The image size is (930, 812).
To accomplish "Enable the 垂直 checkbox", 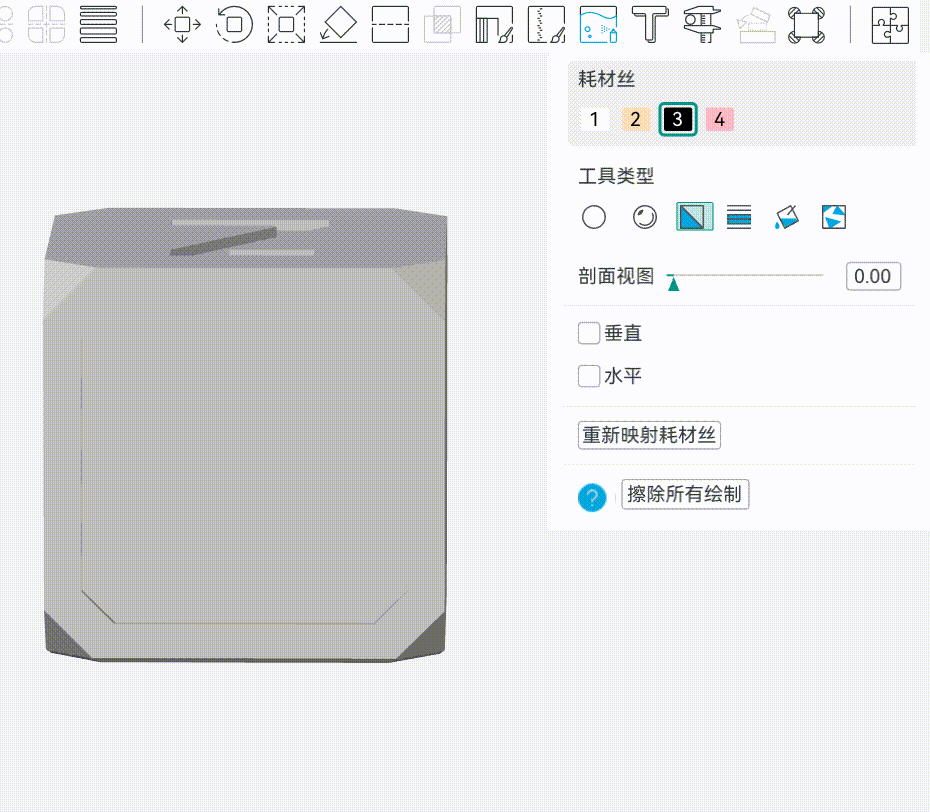I will 589,333.
